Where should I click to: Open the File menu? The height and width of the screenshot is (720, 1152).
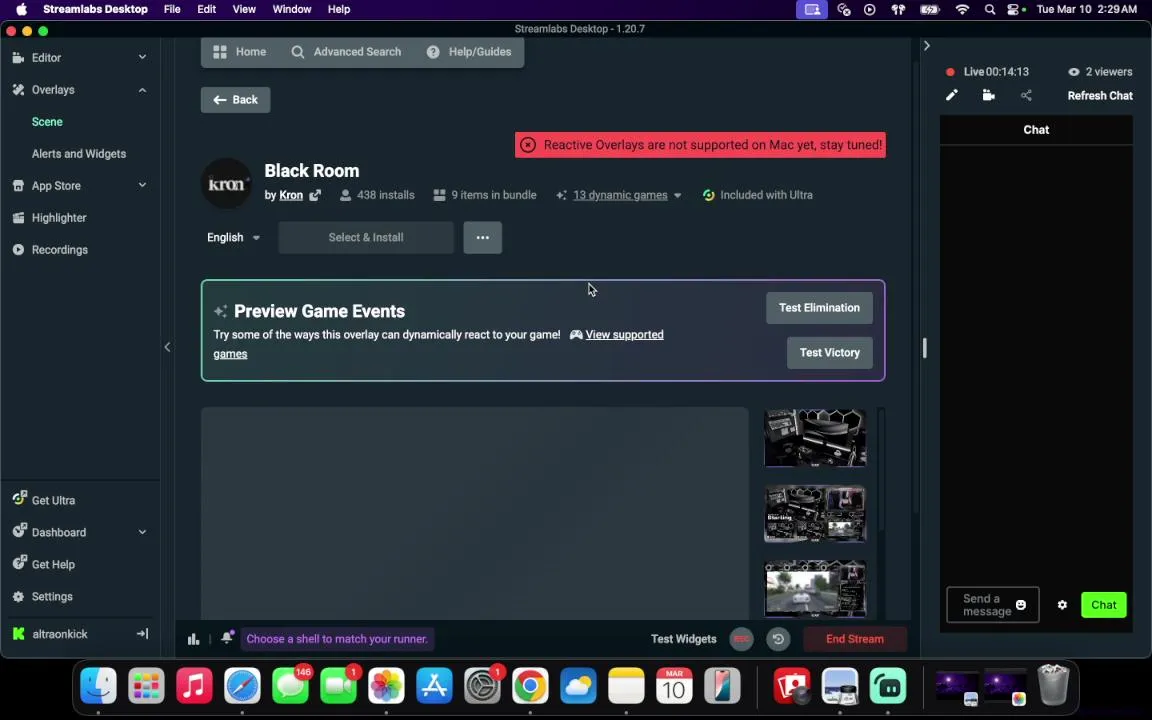point(172,10)
